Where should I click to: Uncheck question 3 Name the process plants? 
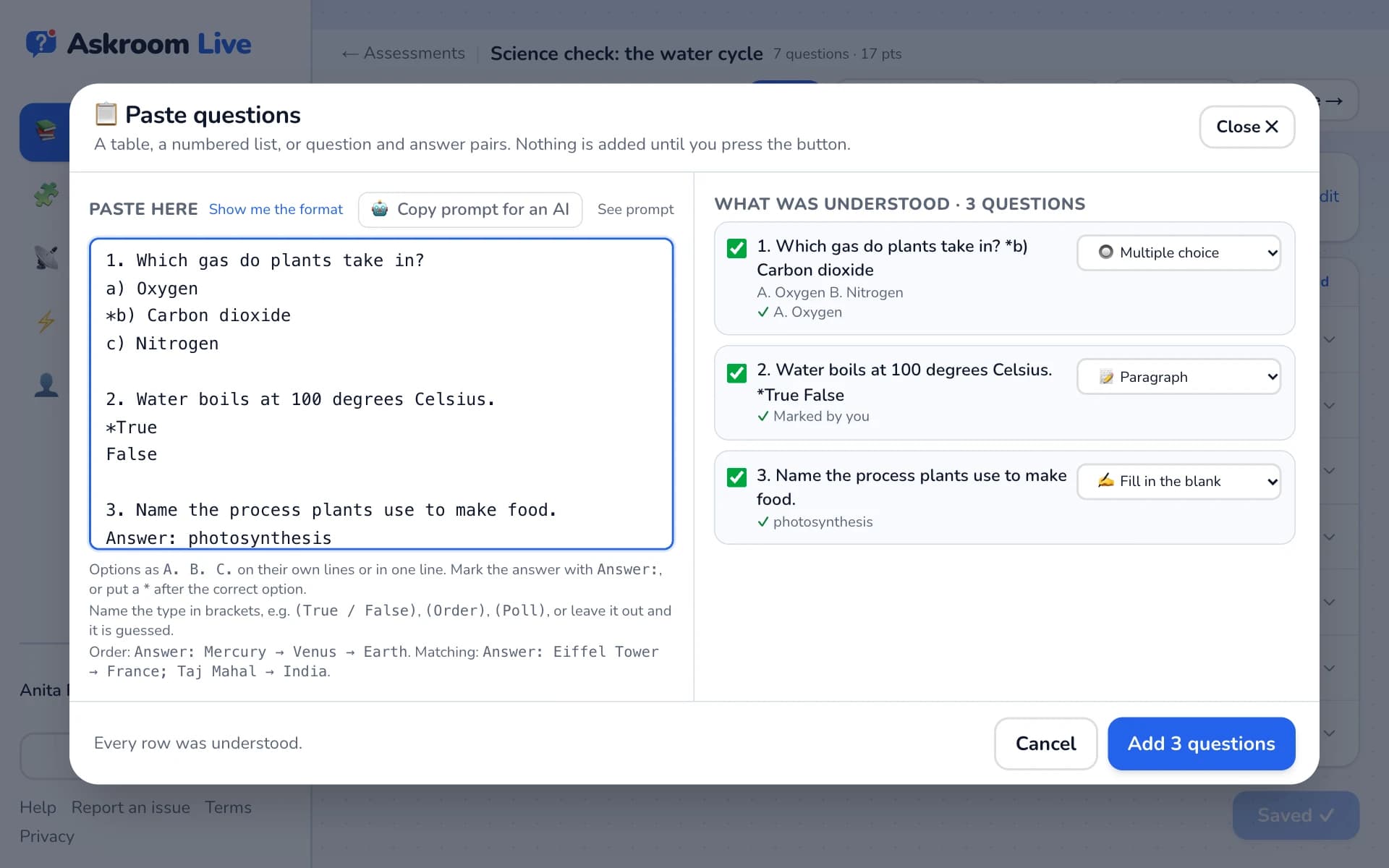coord(736,477)
